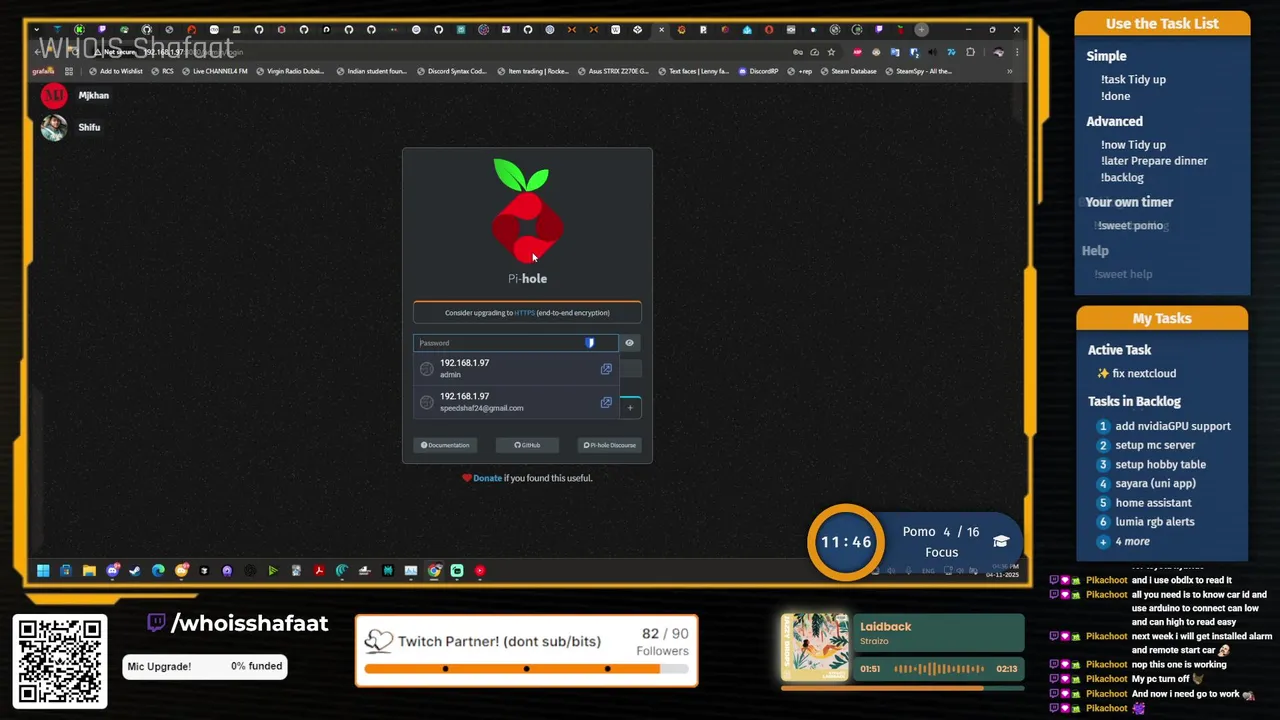Open the Steam Database bookmark
The width and height of the screenshot is (1280, 720).
[848, 71]
